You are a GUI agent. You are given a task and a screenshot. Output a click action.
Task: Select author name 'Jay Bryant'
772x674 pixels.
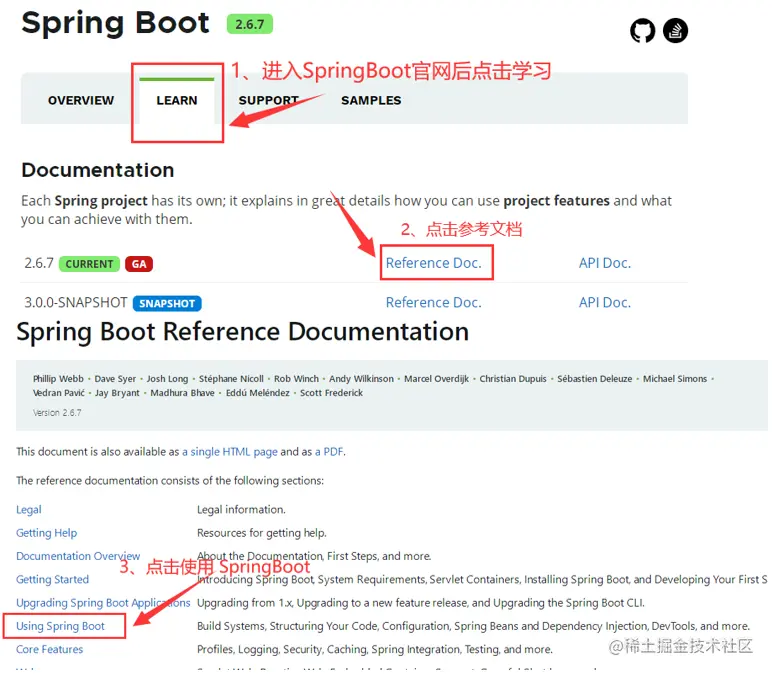point(117,393)
